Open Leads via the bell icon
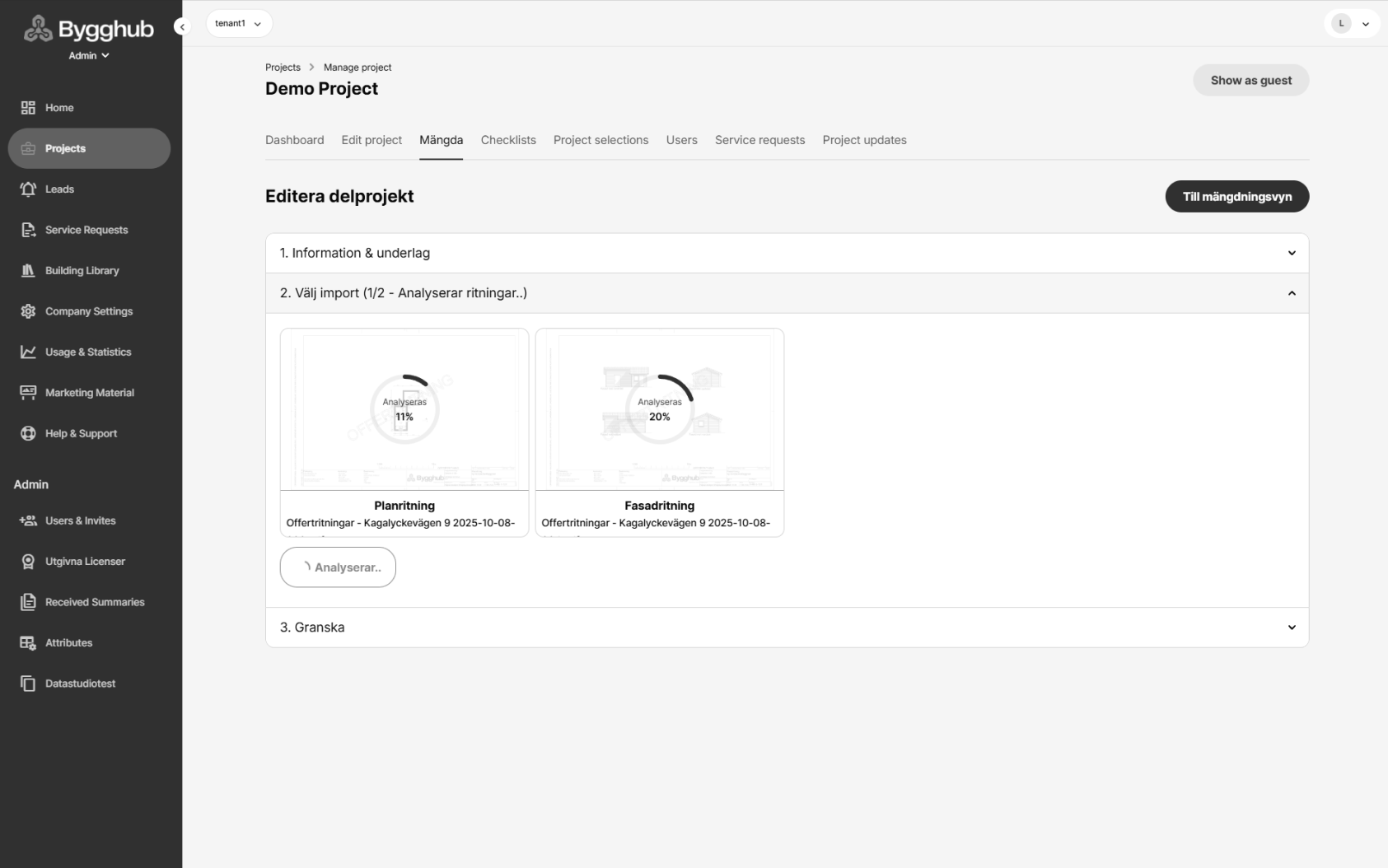 28,189
